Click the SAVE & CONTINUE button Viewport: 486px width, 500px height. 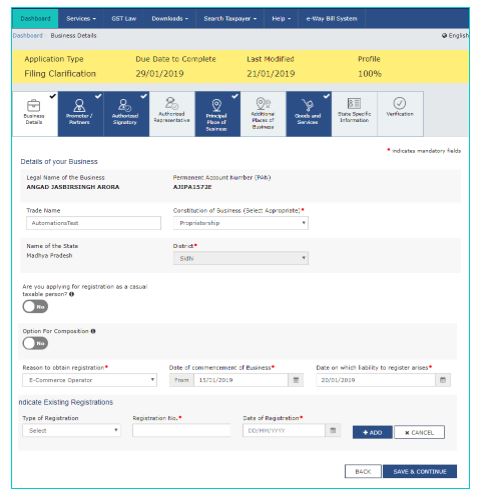coord(420,471)
